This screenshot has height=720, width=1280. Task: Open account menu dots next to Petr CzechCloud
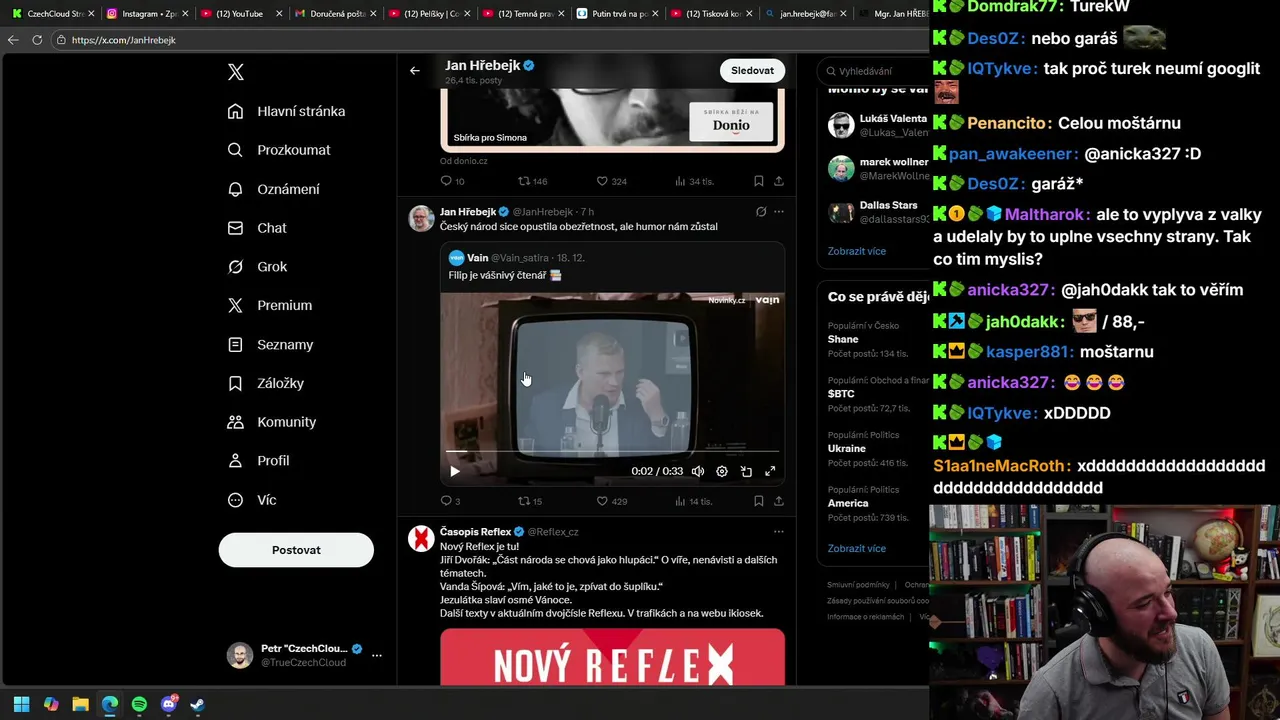(x=377, y=655)
